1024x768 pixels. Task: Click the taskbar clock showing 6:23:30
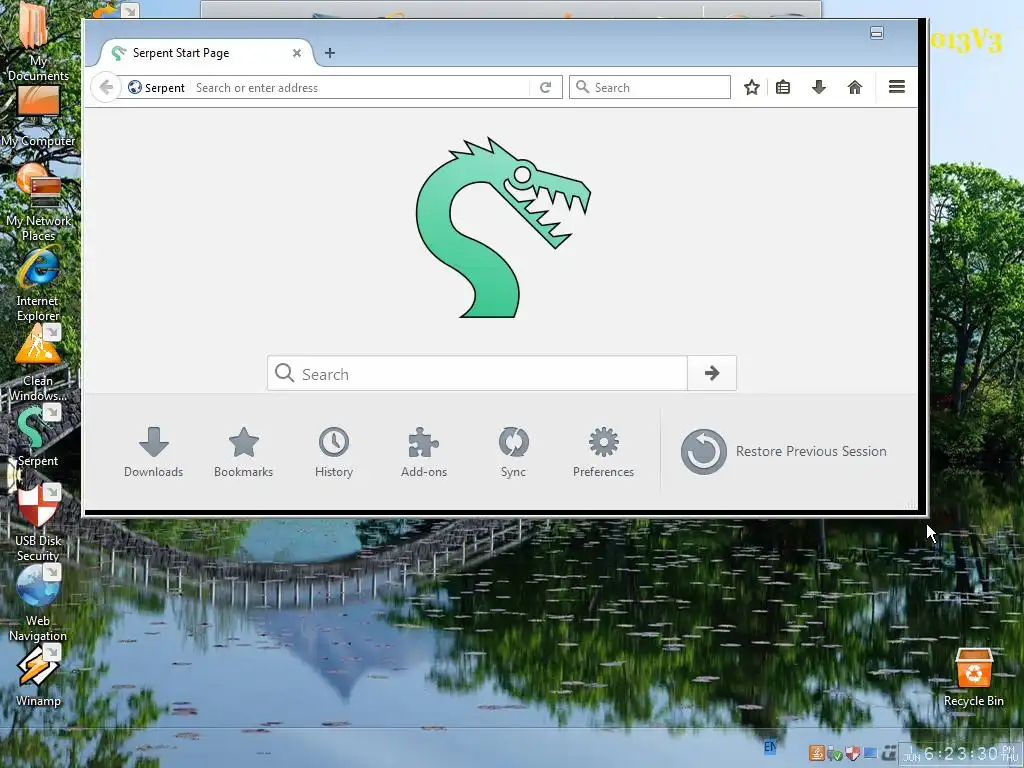click(x=960, y=754)
